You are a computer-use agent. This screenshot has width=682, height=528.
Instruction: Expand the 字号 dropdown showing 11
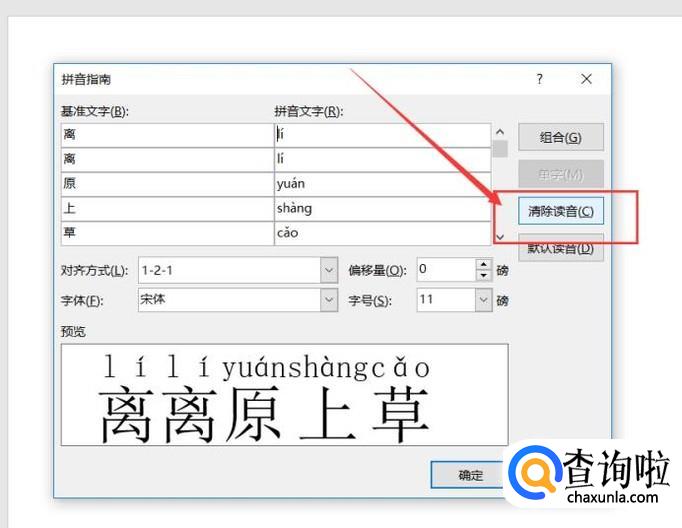coord(483,300)
